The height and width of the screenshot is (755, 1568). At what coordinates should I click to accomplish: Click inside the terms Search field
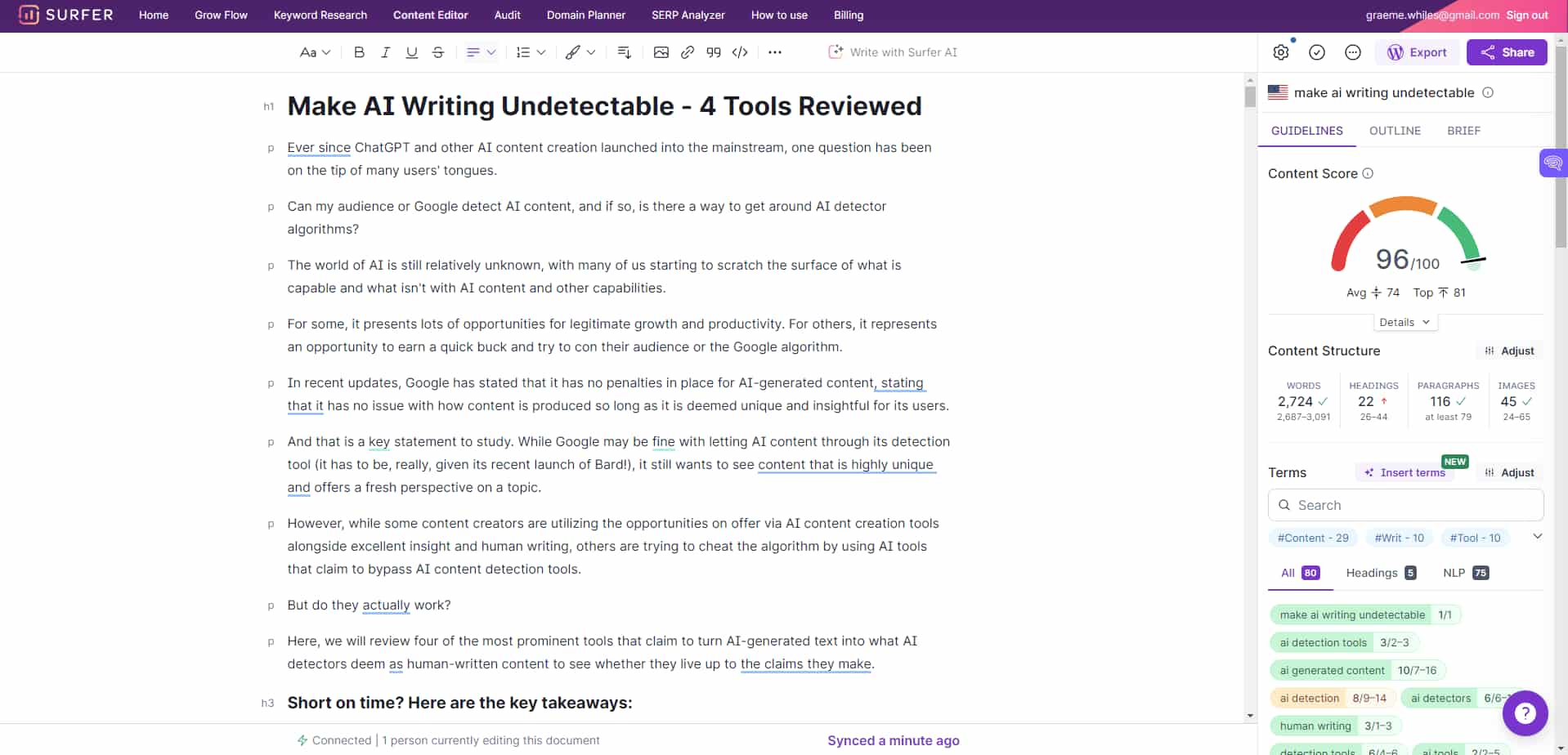point(1404,504)
